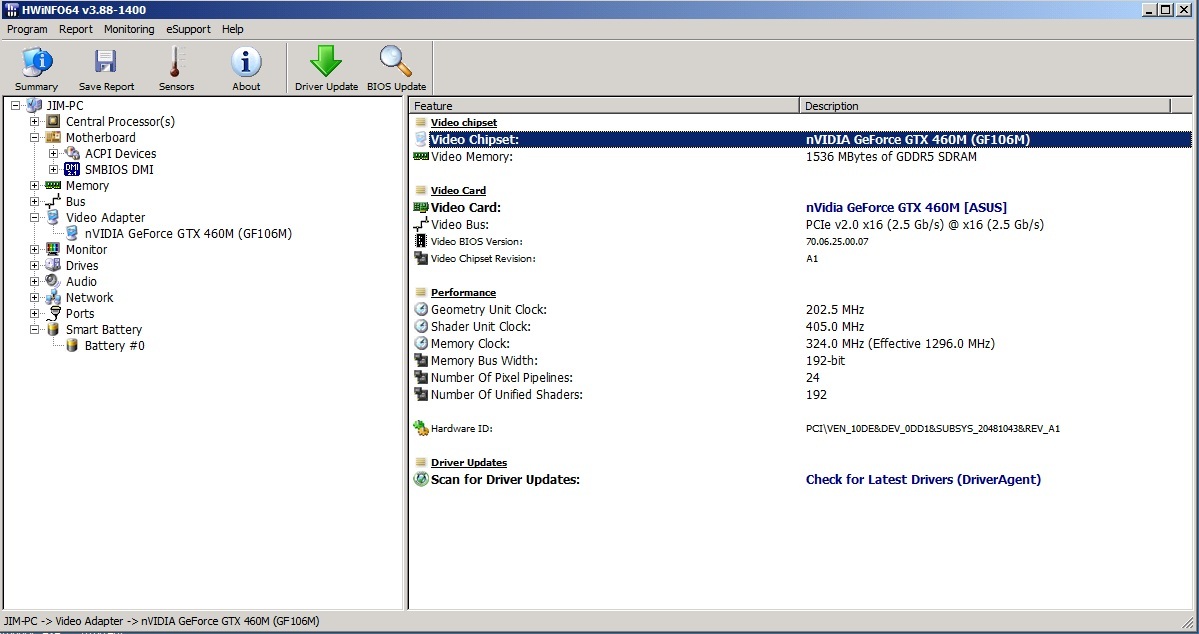Screen dimensions: 1199x634
Task: Click the Audio speaker icon in tree
Action: coord(53,281)
